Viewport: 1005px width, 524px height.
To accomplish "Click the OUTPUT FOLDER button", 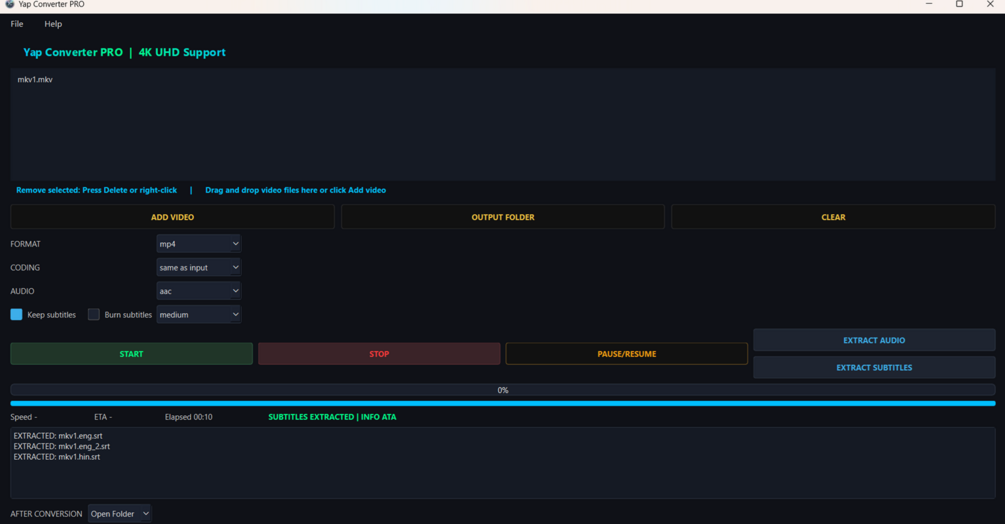I will (502, 217).
